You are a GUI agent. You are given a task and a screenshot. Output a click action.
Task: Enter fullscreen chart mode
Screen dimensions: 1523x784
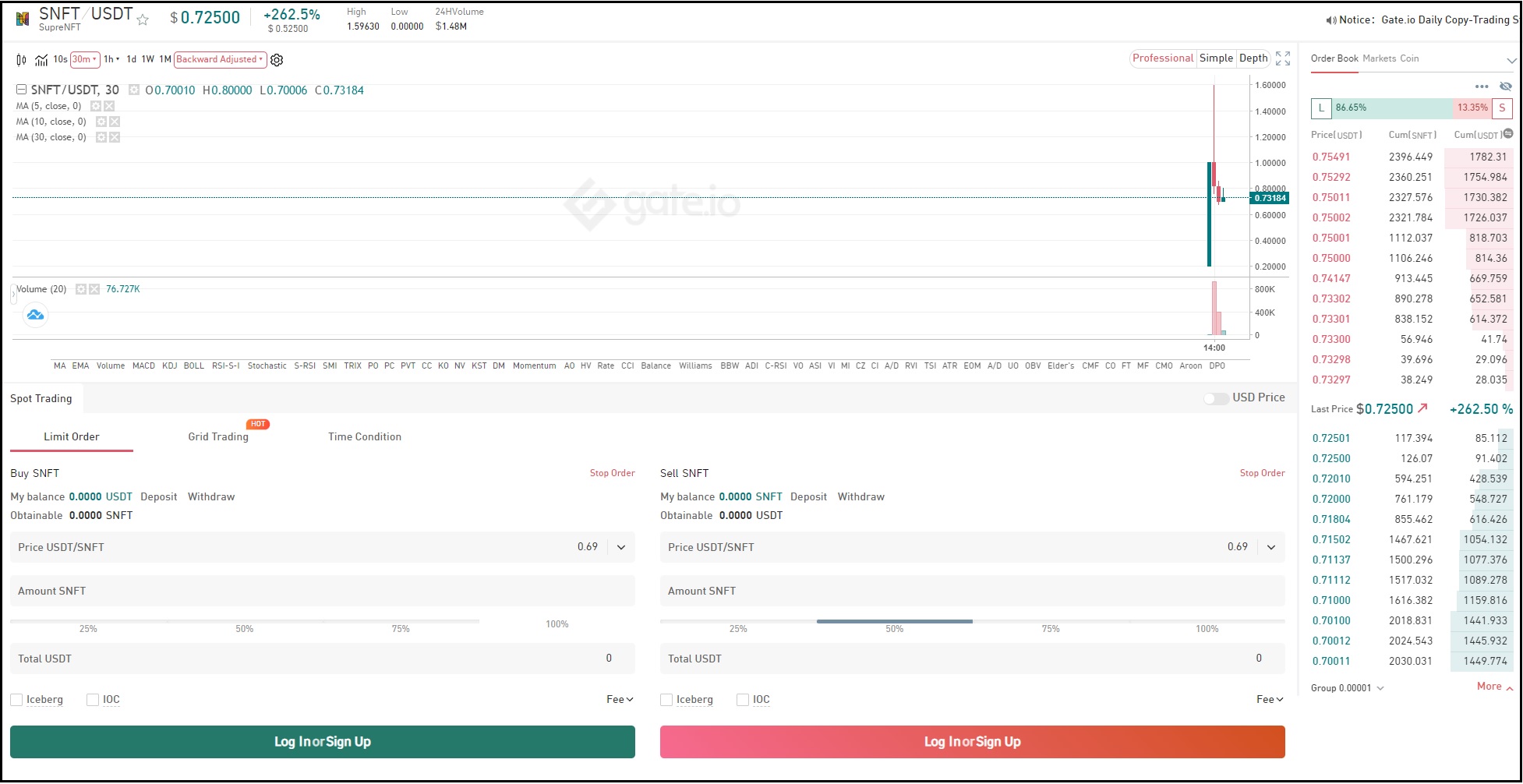pos(1283,58)
